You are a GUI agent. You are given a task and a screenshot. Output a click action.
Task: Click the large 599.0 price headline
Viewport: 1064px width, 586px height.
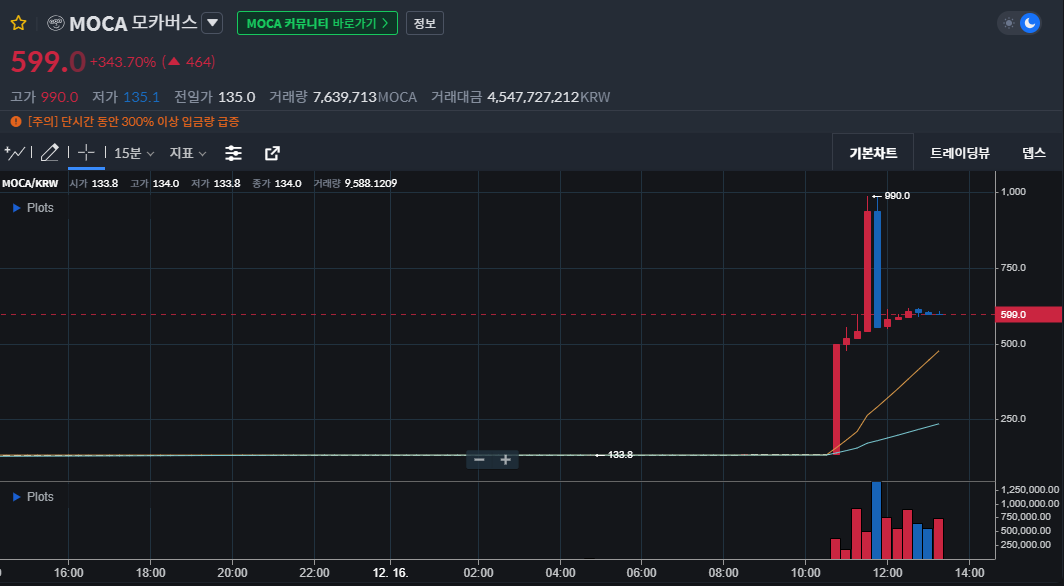[48, 62]
